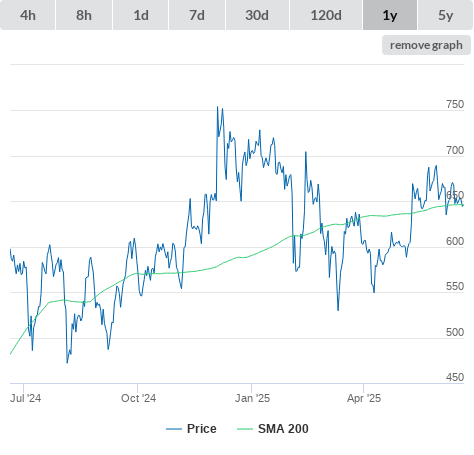Open the 30d range tab
The width and height of the screenshot is (474, 455).
click(x=257, y=15)
